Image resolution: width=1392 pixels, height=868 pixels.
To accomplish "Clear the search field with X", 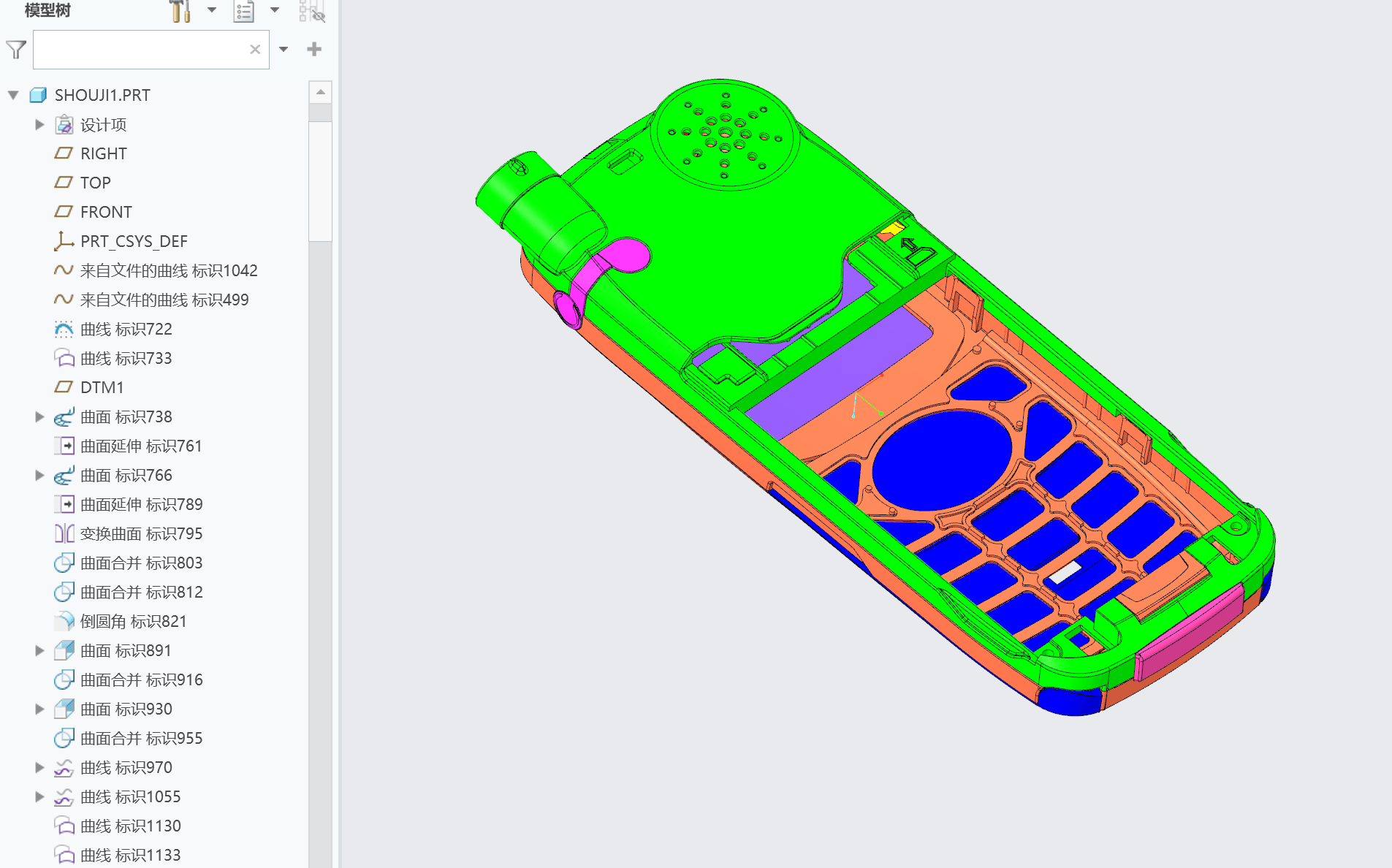I will point(255,50).
